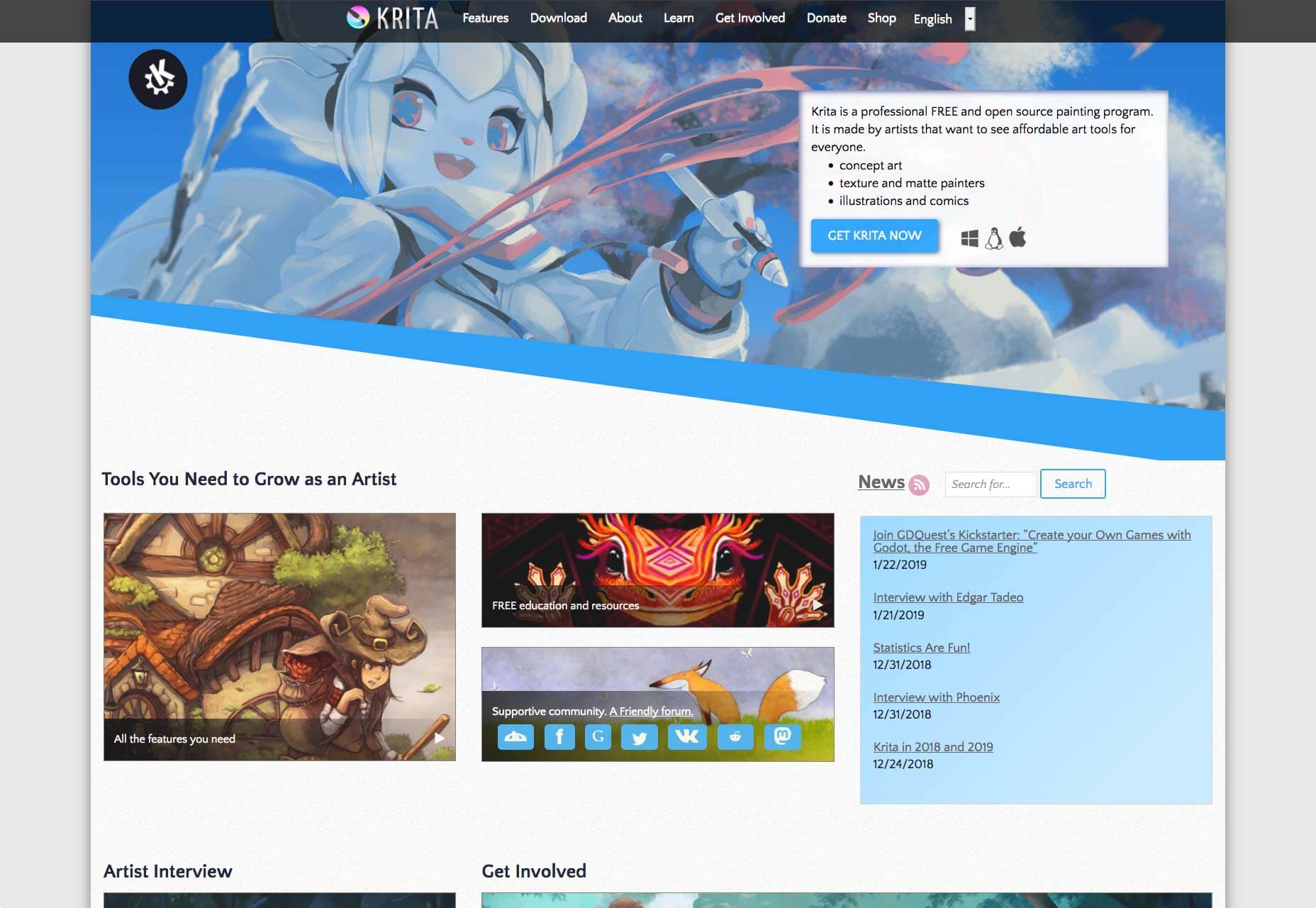This screenshot has height=908, width=1316.
Task: Open the Shop menu item
Action: coord(881,18)
